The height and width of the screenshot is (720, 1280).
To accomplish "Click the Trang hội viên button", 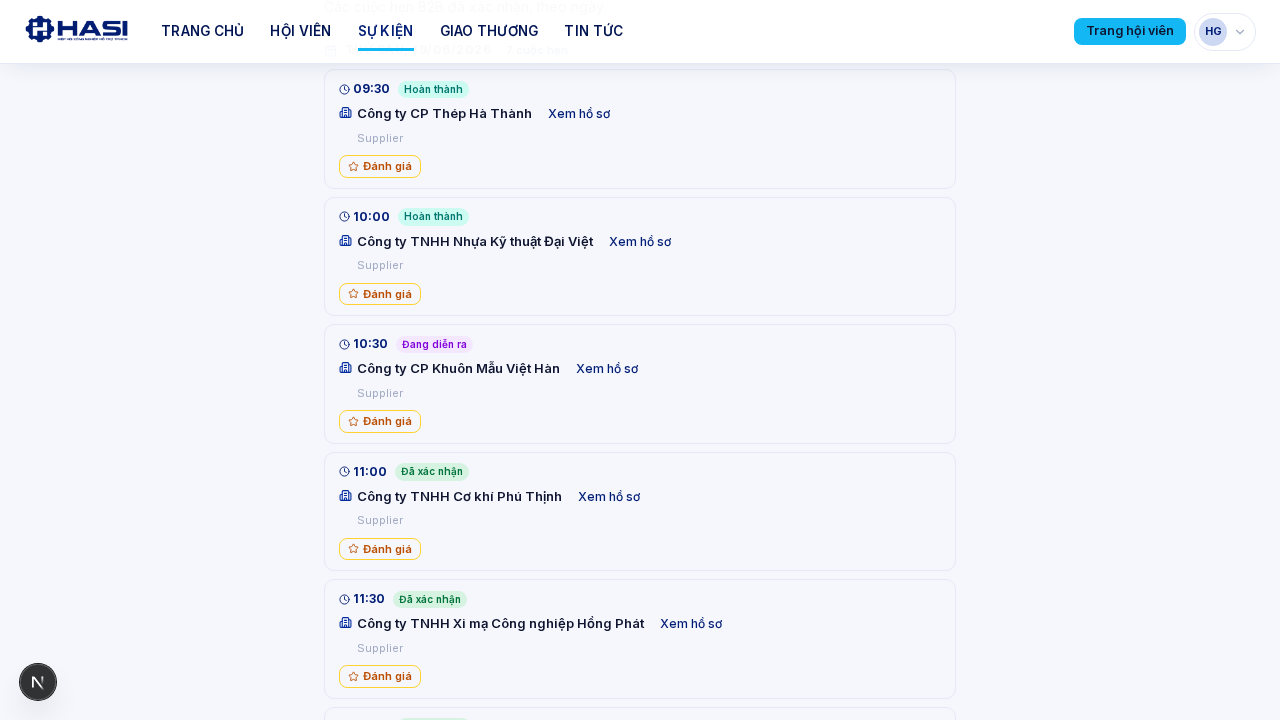I will (x=1130, y=31).
